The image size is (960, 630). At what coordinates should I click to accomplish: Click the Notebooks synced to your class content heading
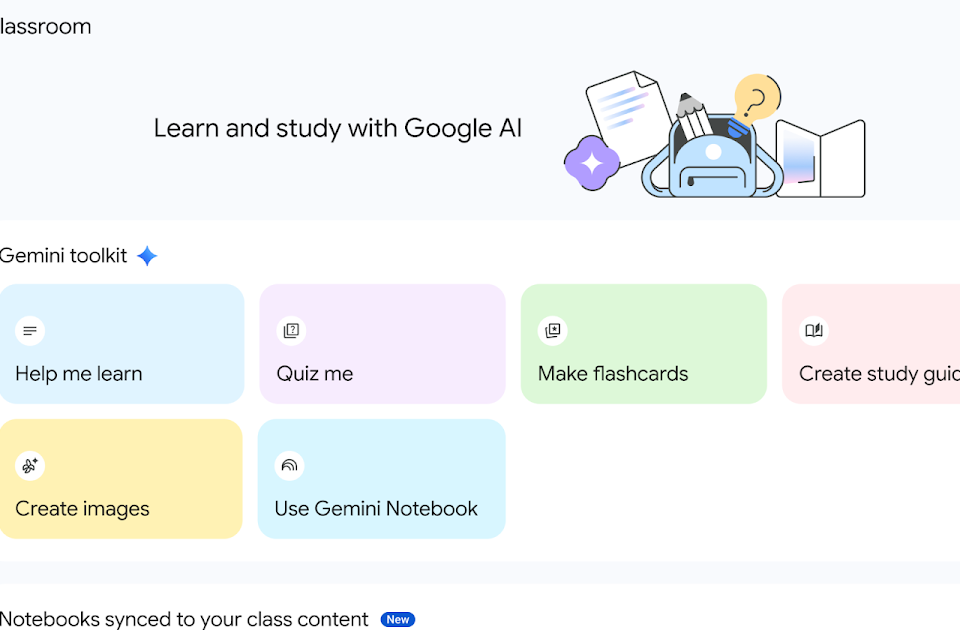pyautogui.click(x=184, y=619)
